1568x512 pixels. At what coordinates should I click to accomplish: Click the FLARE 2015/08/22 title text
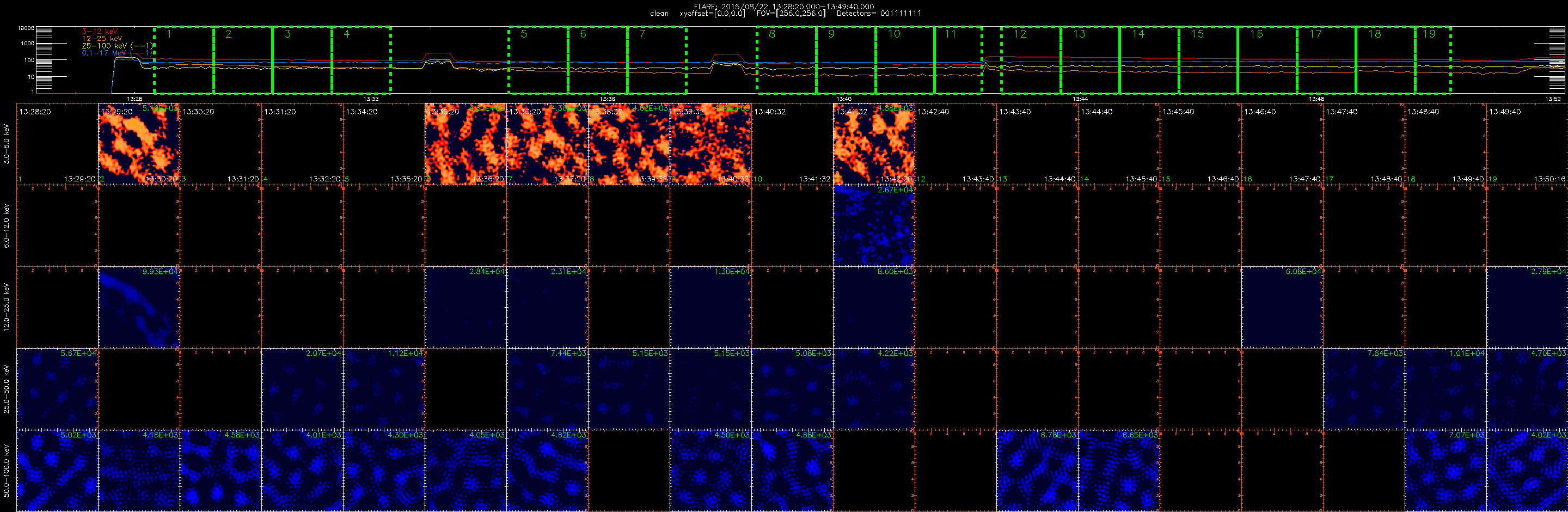tap(784, 7)
